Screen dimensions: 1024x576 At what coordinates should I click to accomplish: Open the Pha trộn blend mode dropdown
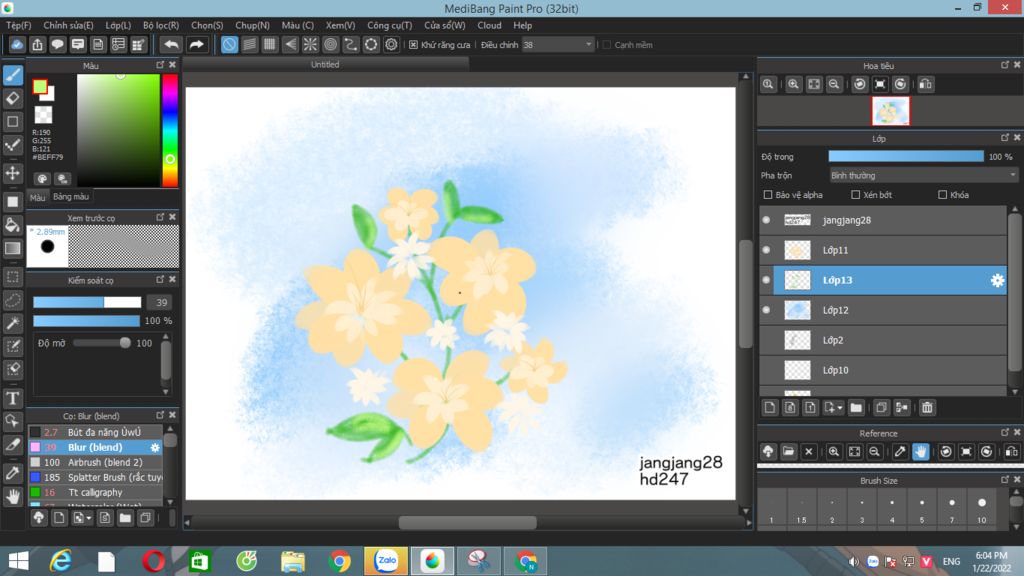pyautogui.click(x=923, y=175)
